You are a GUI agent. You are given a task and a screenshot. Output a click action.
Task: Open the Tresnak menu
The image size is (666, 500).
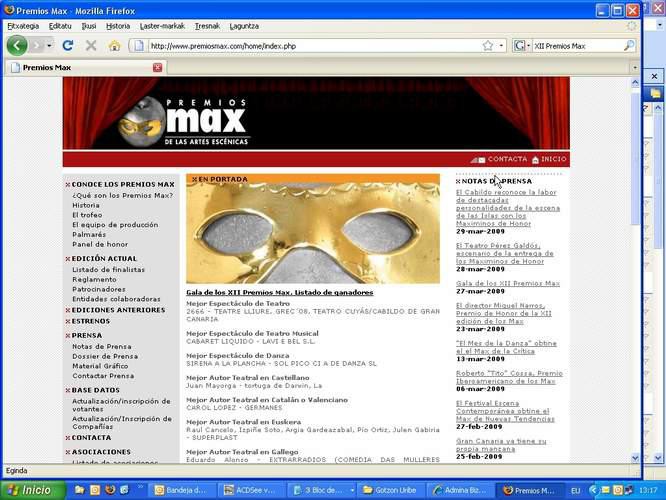click(x=207, y=26)
